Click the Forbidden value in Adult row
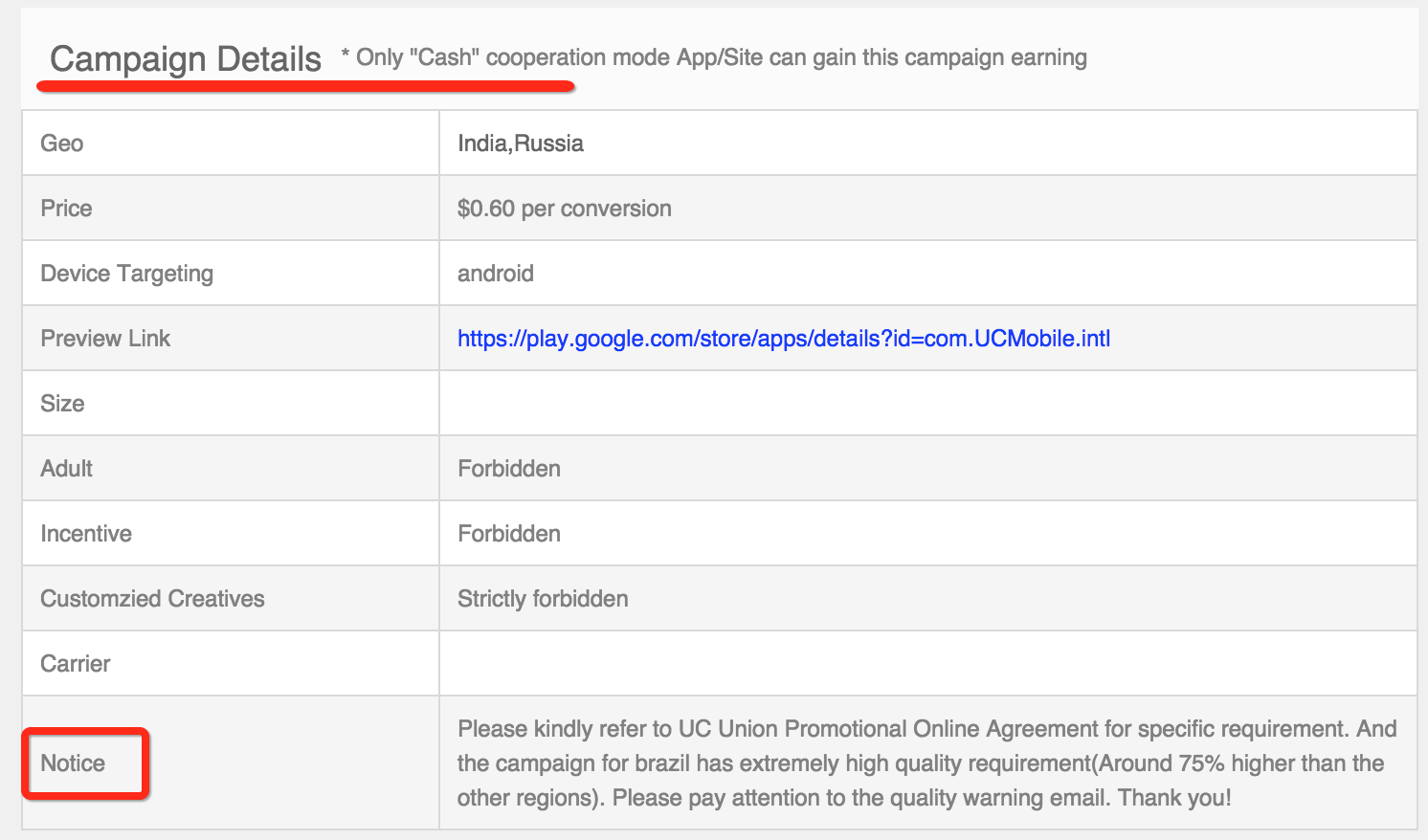The image size is (1428, 840). click(x=508, y=469)
